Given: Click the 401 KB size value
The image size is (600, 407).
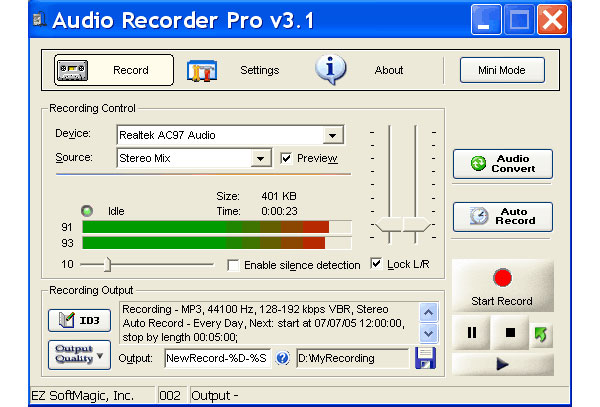Looking at the screenshot, I should click(279, 196).
